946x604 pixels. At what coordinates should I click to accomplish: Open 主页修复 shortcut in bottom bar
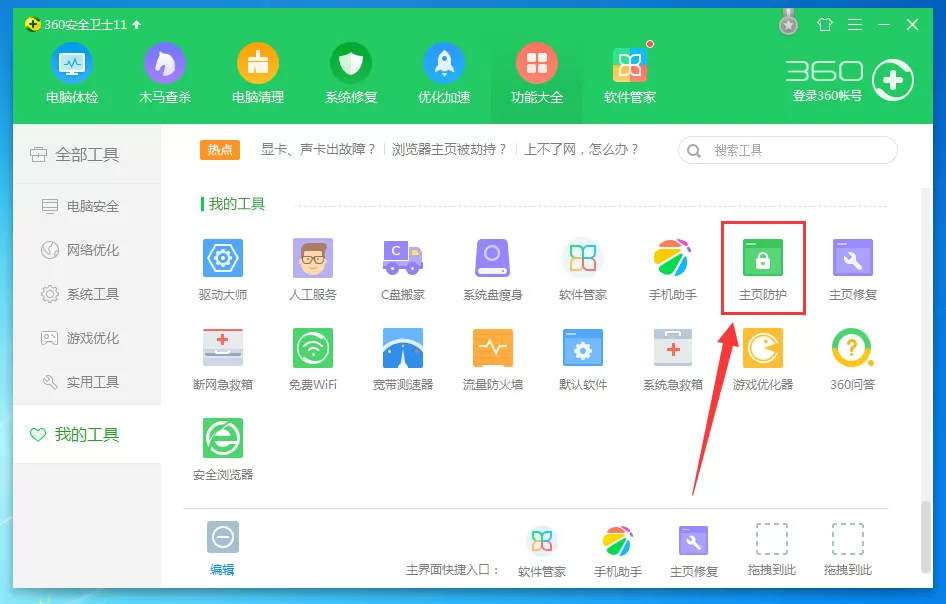pos(694,551)
